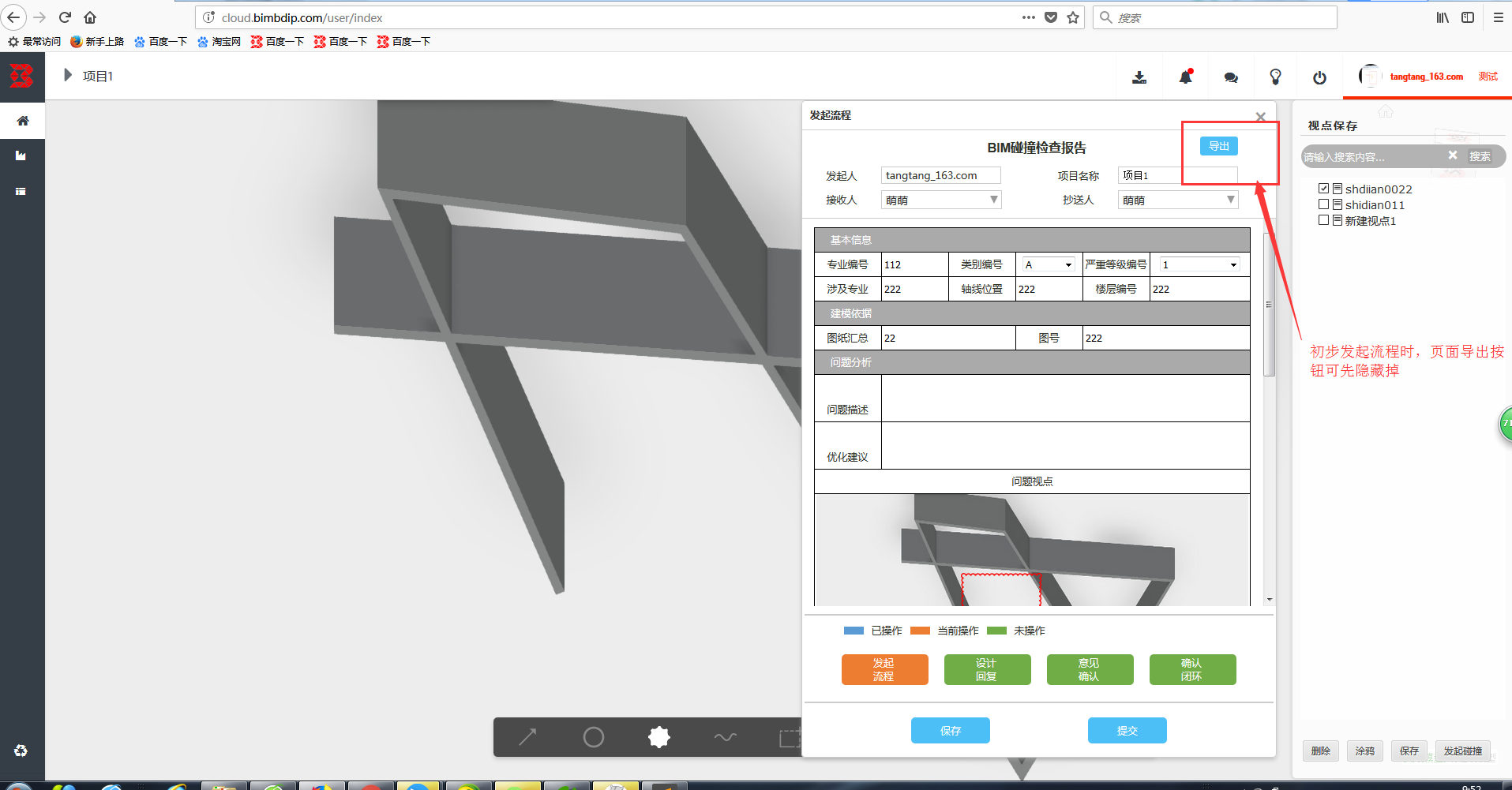This screenshot has height=790, width=1512.
Task: Click the 发起人 input field
Action: [941, 175]
